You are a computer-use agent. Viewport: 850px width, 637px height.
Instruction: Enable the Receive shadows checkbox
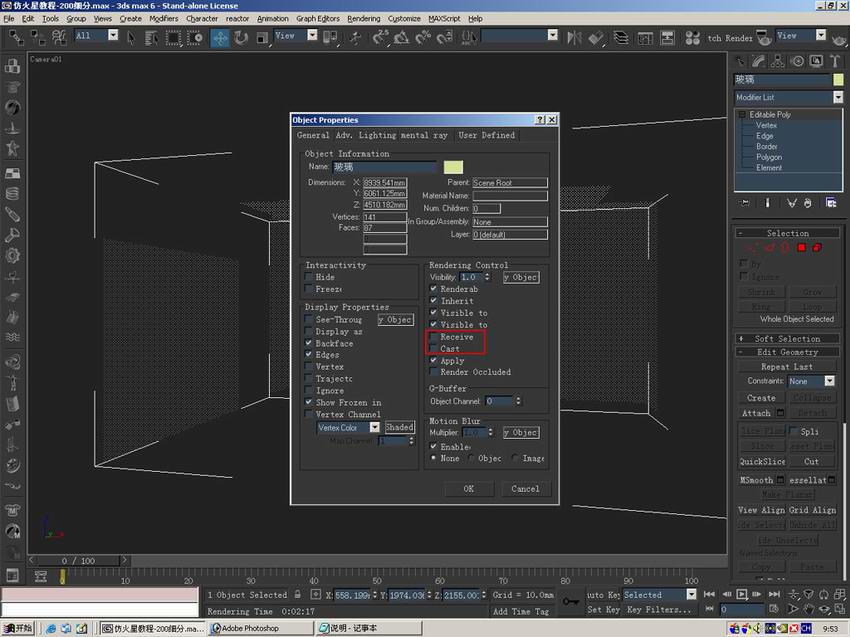(x=434, y=338)
